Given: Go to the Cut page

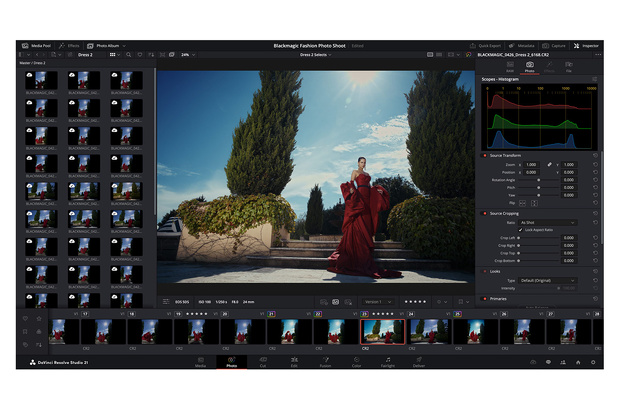Looking at the screenshot, I should (x=263, y=362).
